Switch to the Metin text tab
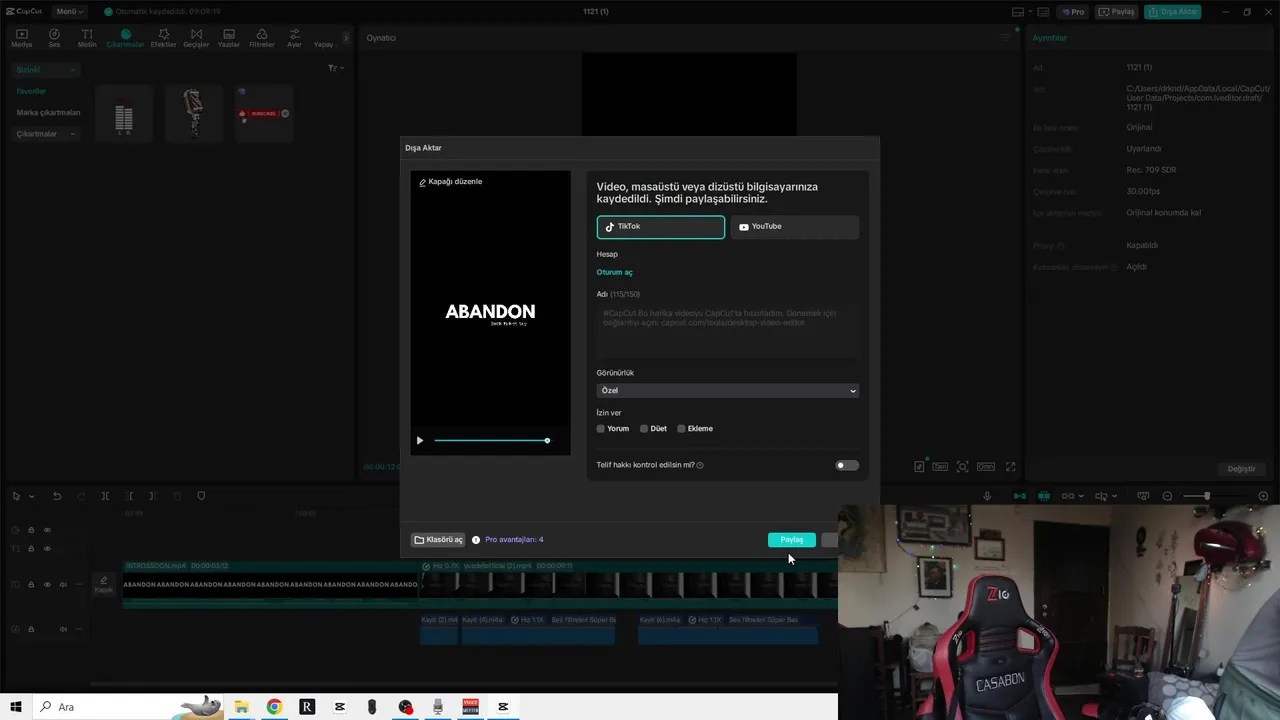 point(87,38)
